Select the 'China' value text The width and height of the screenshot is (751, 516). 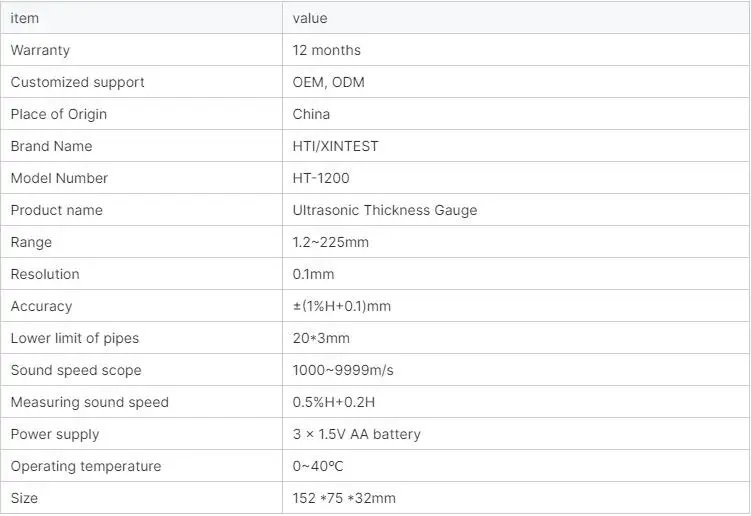311,114
